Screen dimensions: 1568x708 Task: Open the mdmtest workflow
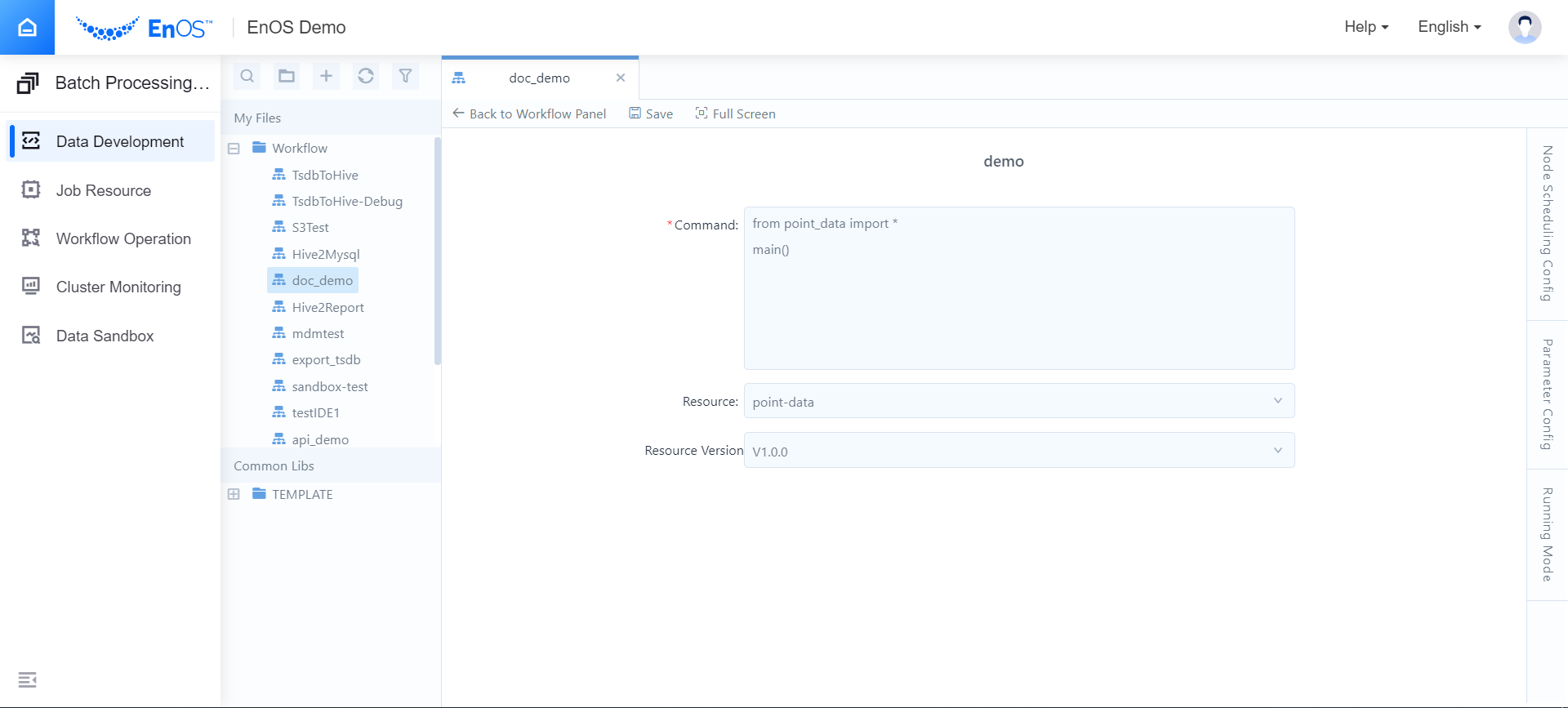click(x=318, y=333)
